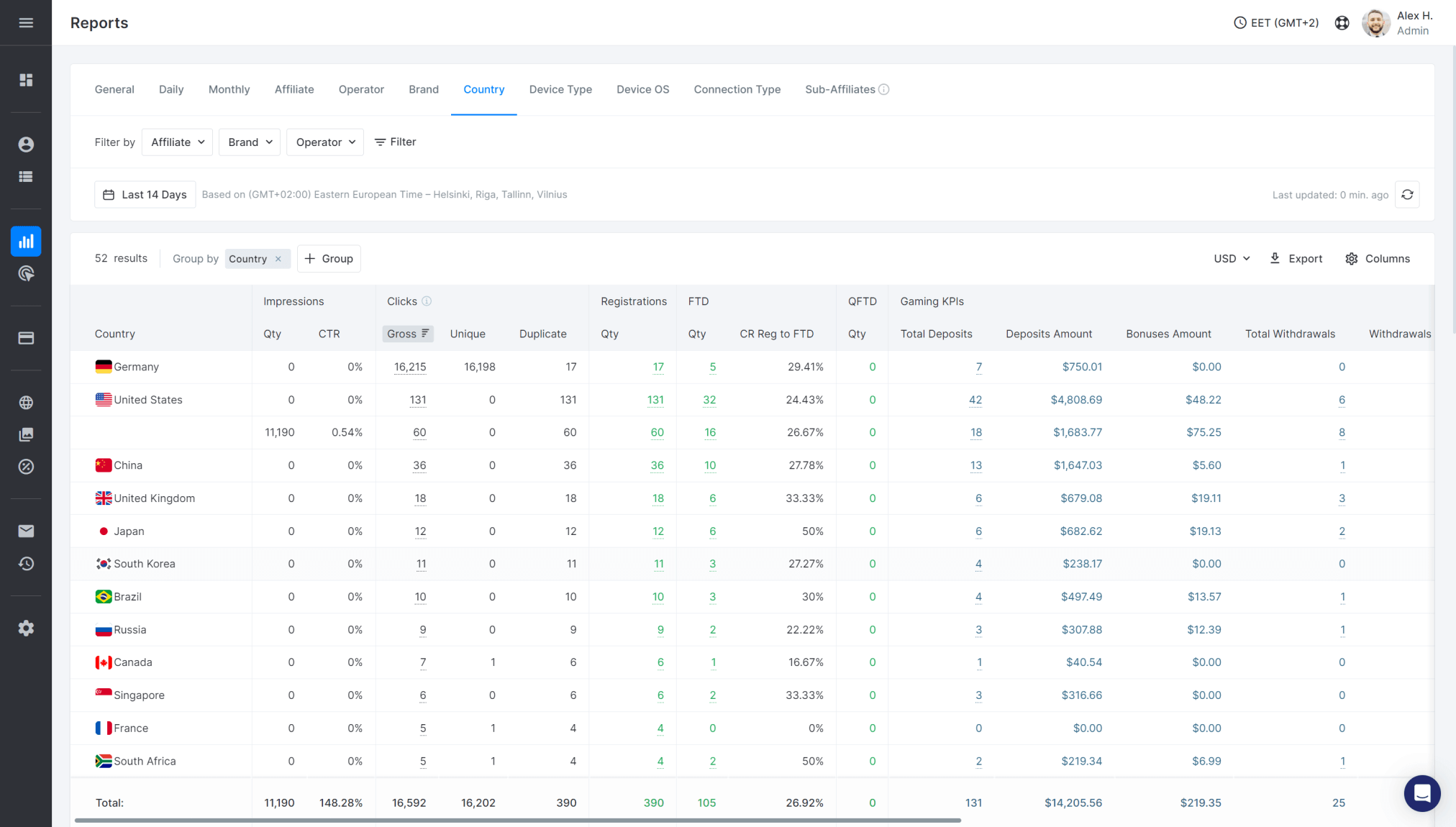Open the Dashboard panel in sidebar
The width and height of the screenshot is (1456, 827).
(26, 81)
